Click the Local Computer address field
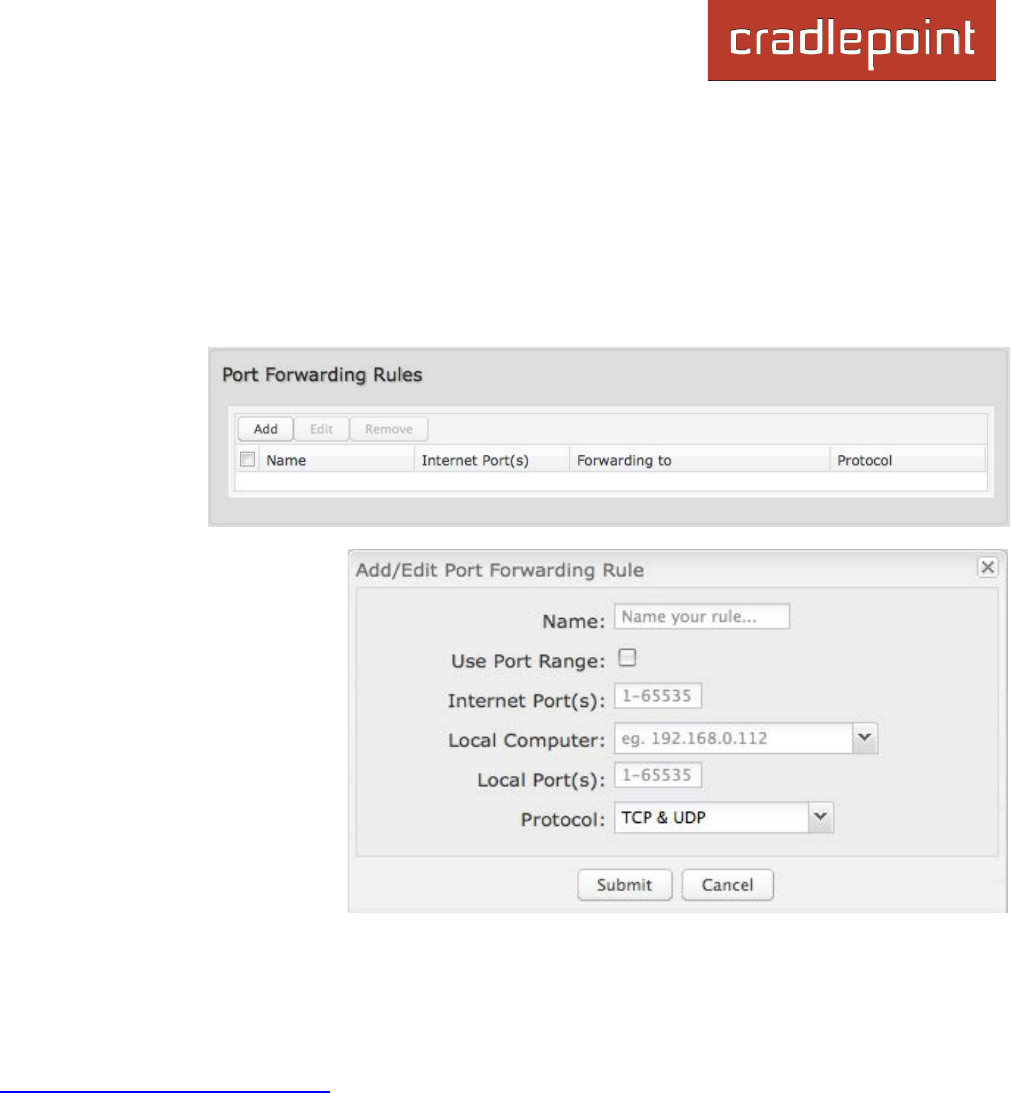The width and height of the screenshot is (1011, 1093). point(733,738)
